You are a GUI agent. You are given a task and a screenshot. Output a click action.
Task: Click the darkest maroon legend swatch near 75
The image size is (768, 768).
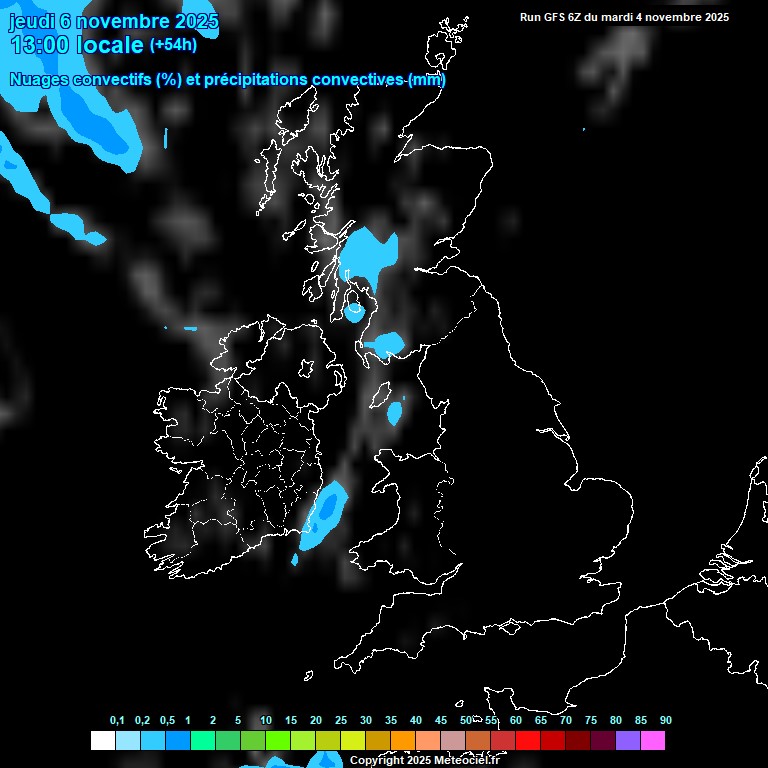click(603, 741)
